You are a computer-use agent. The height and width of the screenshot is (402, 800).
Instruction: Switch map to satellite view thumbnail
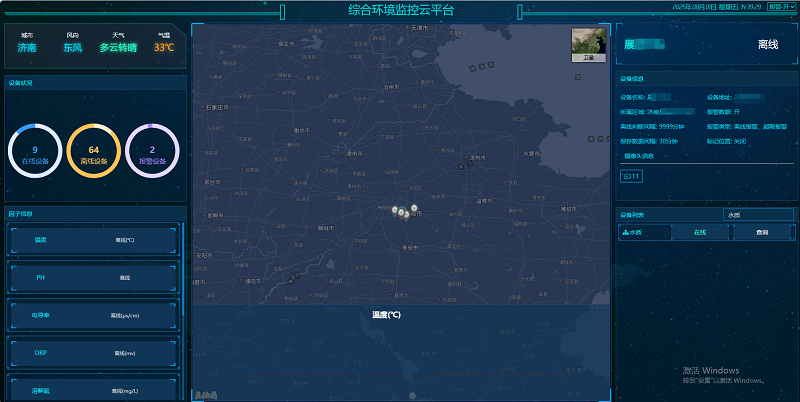pos(588,45)
